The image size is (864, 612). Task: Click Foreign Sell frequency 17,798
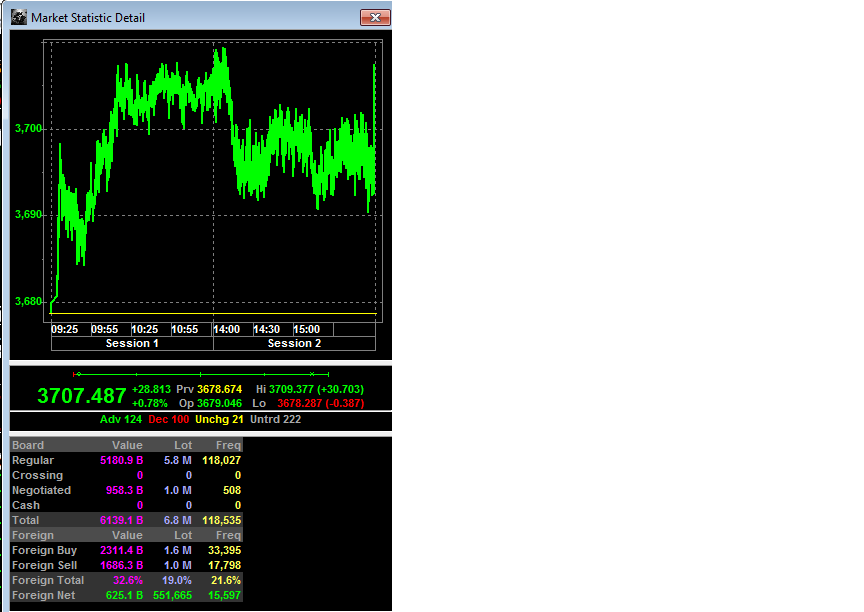[224, 565]
